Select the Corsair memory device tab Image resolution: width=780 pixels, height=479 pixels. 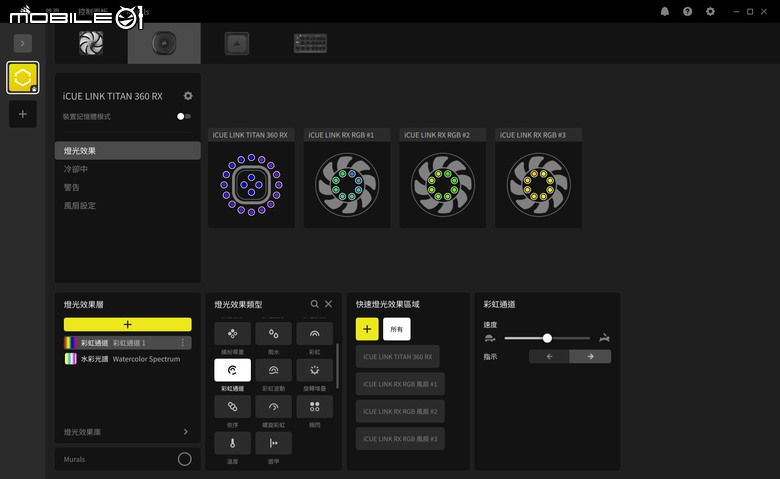(237, 44)
